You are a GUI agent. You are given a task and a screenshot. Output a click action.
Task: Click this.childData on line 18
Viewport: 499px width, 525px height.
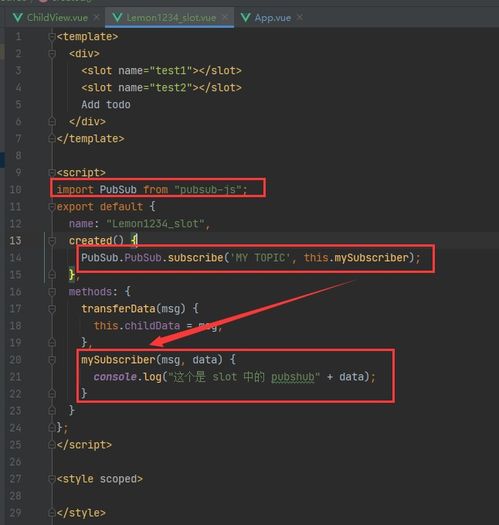coord(137,326)
